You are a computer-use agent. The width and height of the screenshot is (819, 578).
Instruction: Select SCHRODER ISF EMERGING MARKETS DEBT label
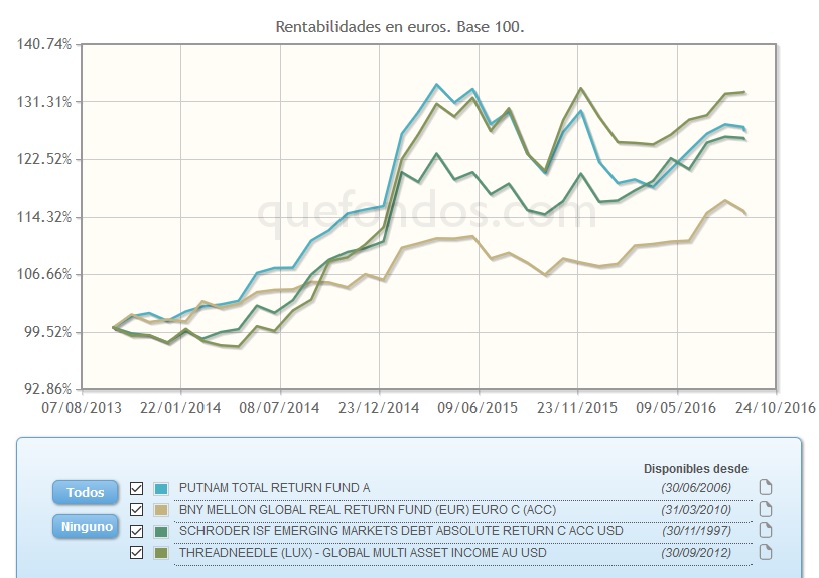pos(401,531)
